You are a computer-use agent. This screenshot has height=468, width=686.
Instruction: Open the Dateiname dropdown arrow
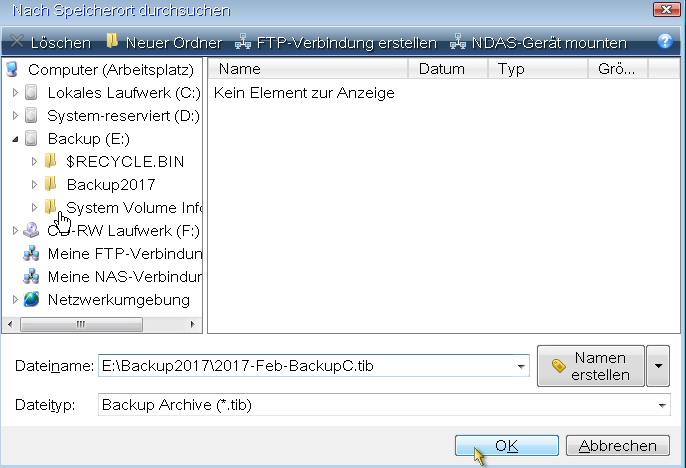point(520,367)
